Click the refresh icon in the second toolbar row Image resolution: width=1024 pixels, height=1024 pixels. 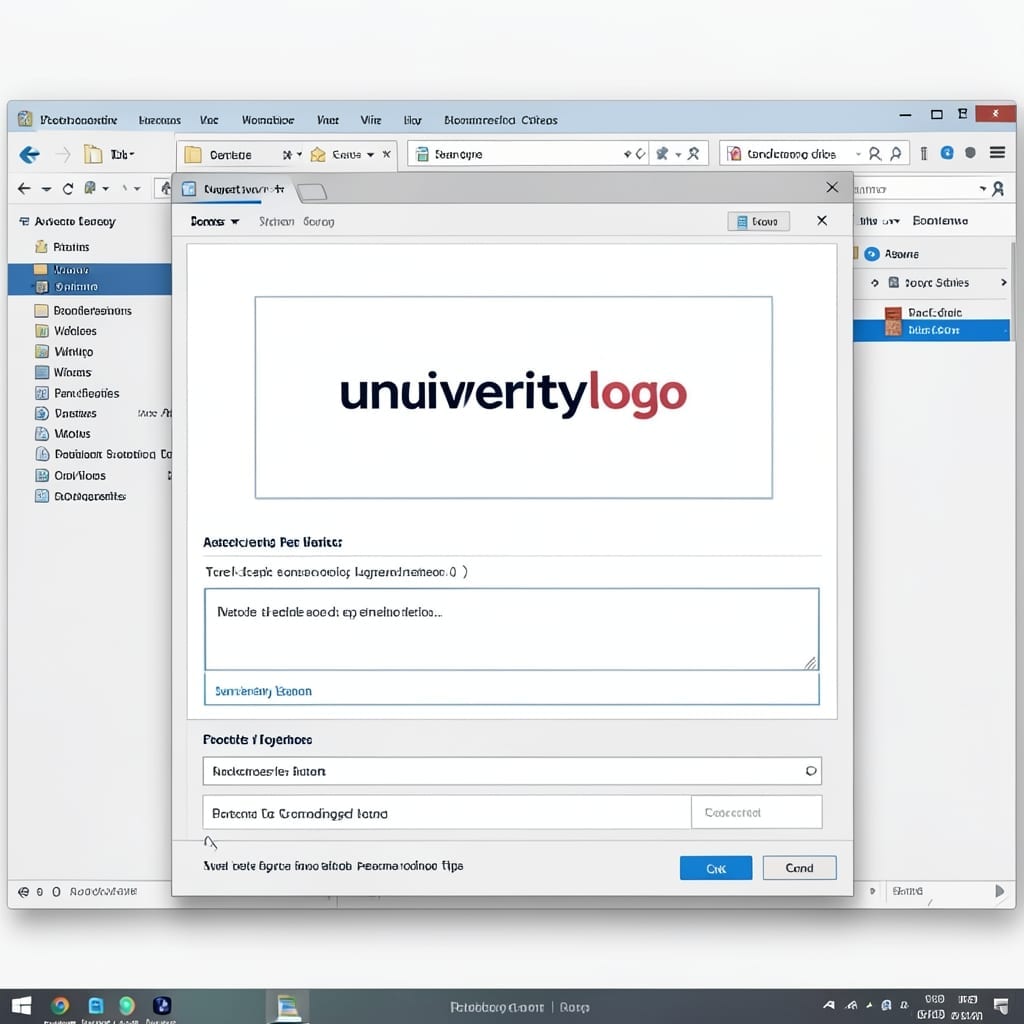pos(68,189)
